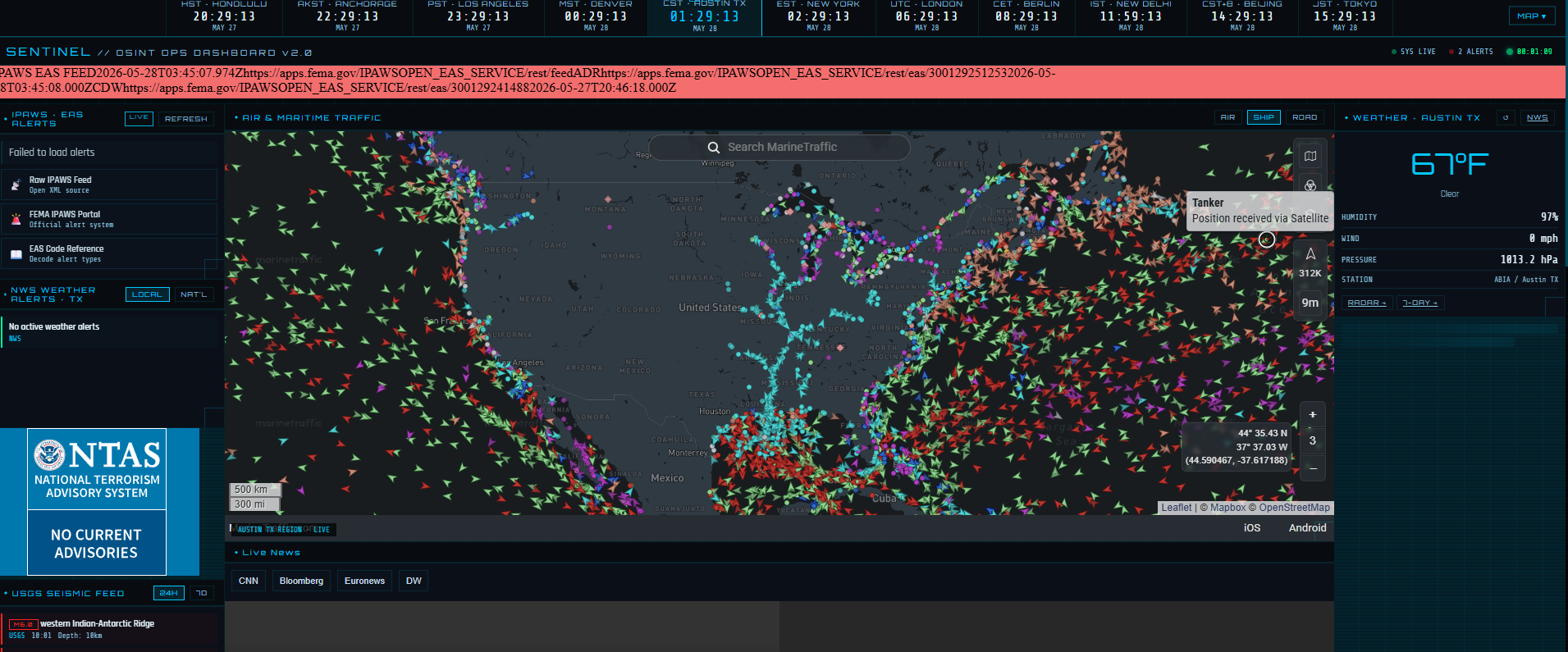The image size is (1568, 652).
Task: Click the 'No active weather alerts' entry
Action: click(111, 331)
